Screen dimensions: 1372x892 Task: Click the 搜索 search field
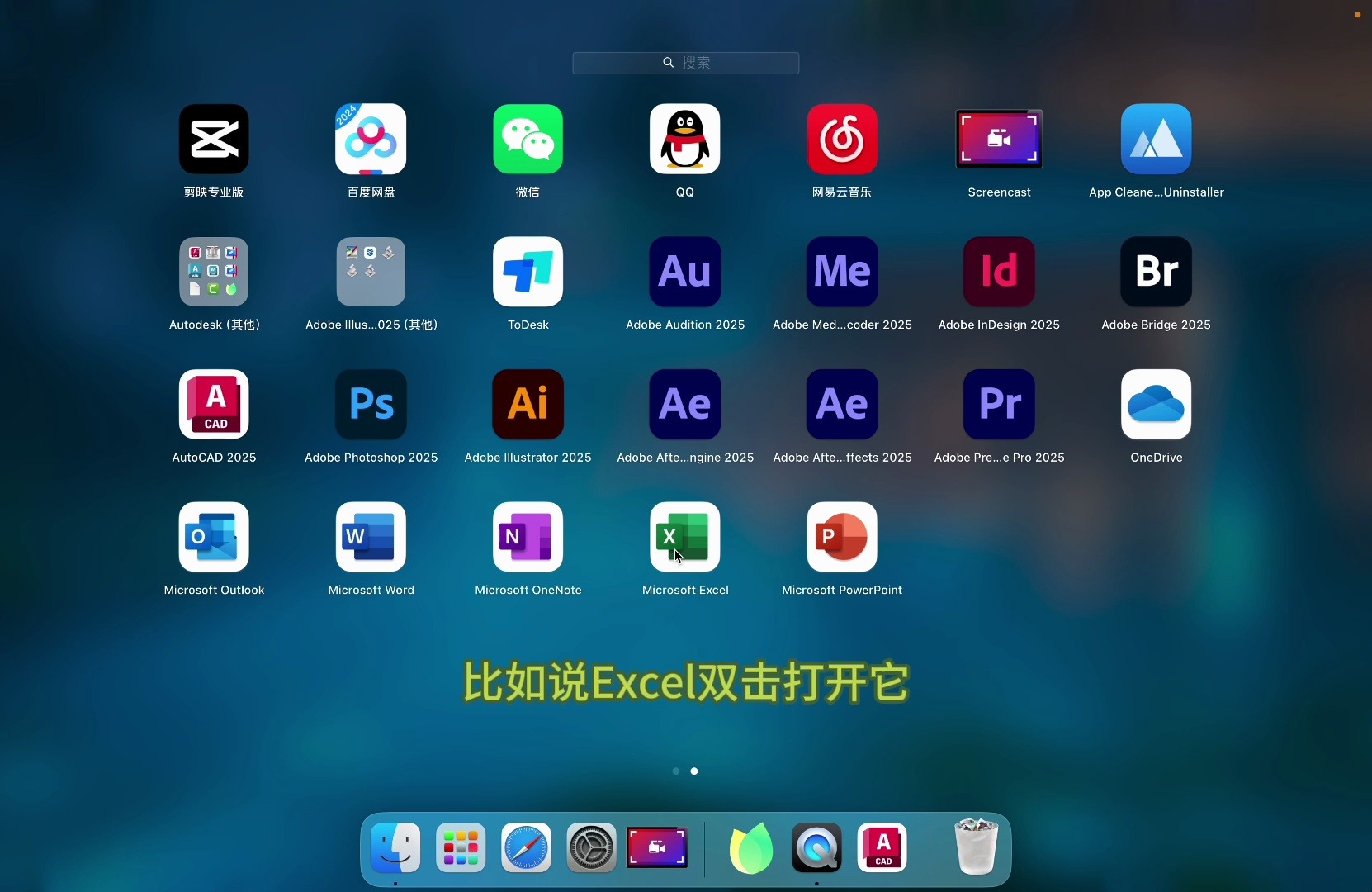click(x=686, y=63)
